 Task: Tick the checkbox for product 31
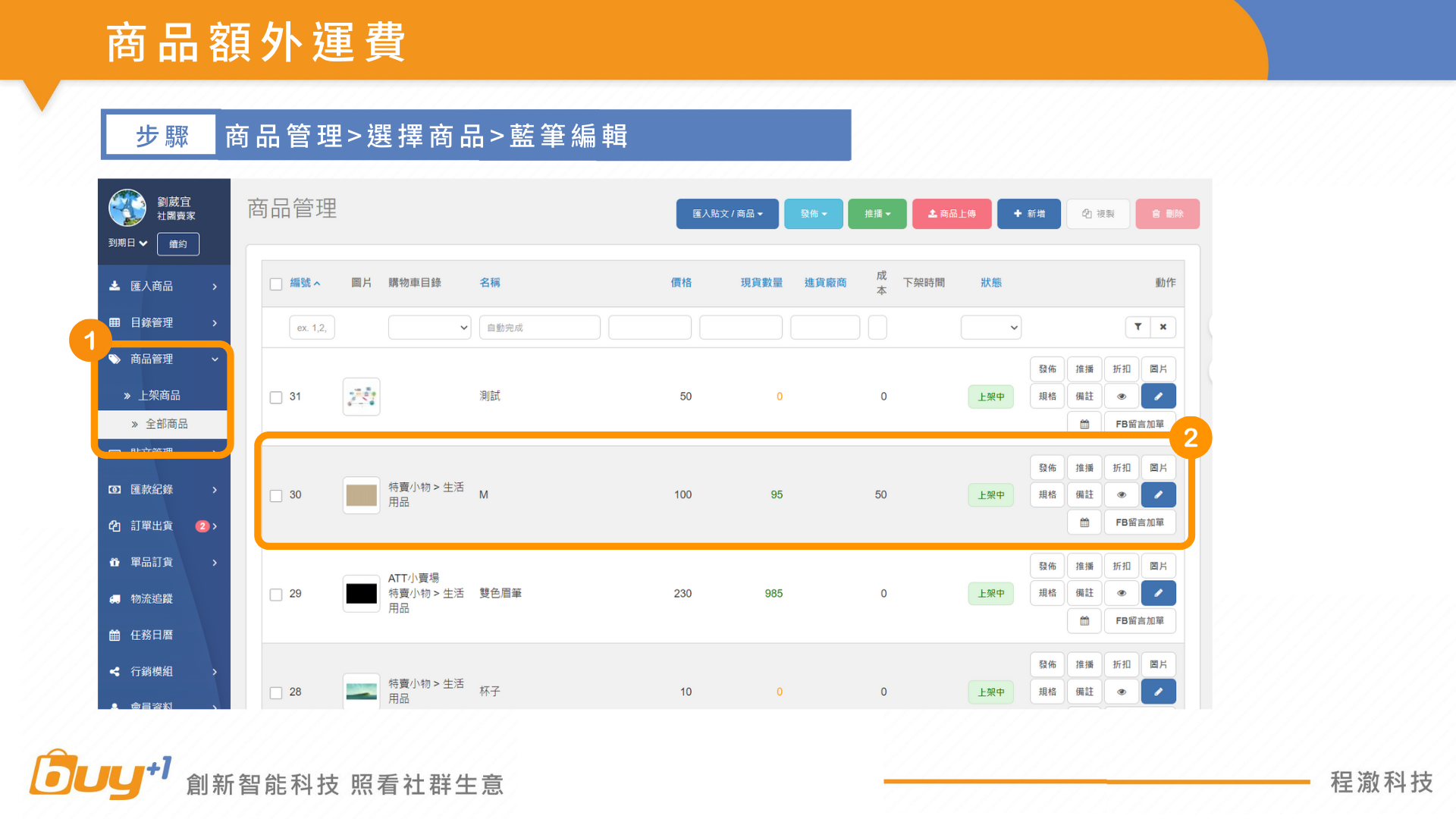coord(276,397)
